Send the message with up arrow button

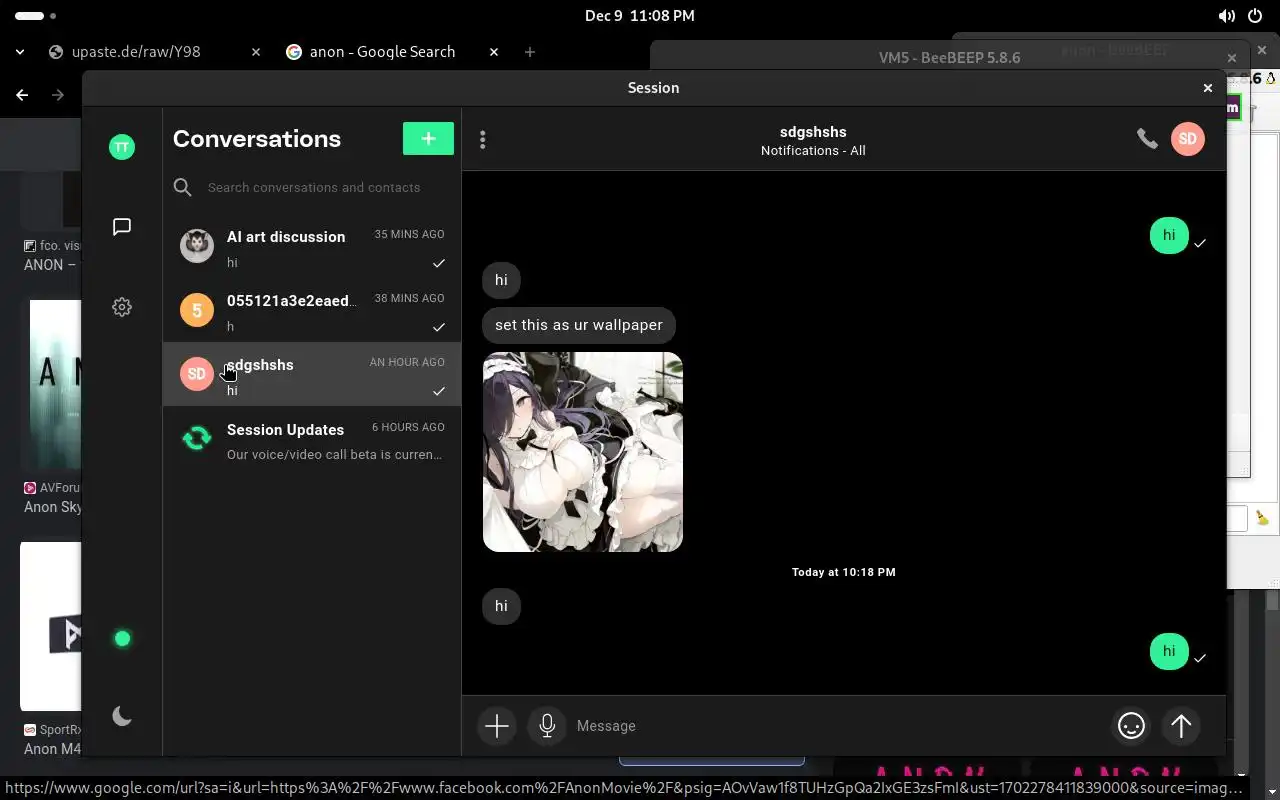click(1181, 726)
